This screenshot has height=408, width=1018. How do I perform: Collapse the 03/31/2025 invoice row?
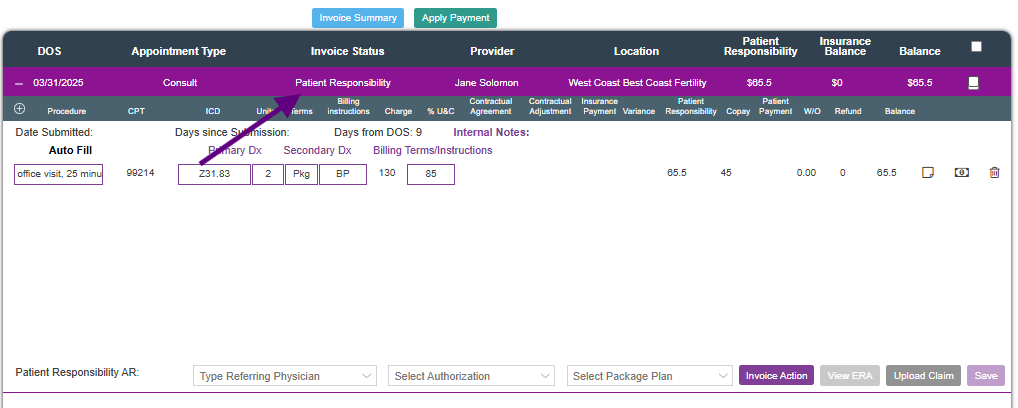click(x=19, y=83)
